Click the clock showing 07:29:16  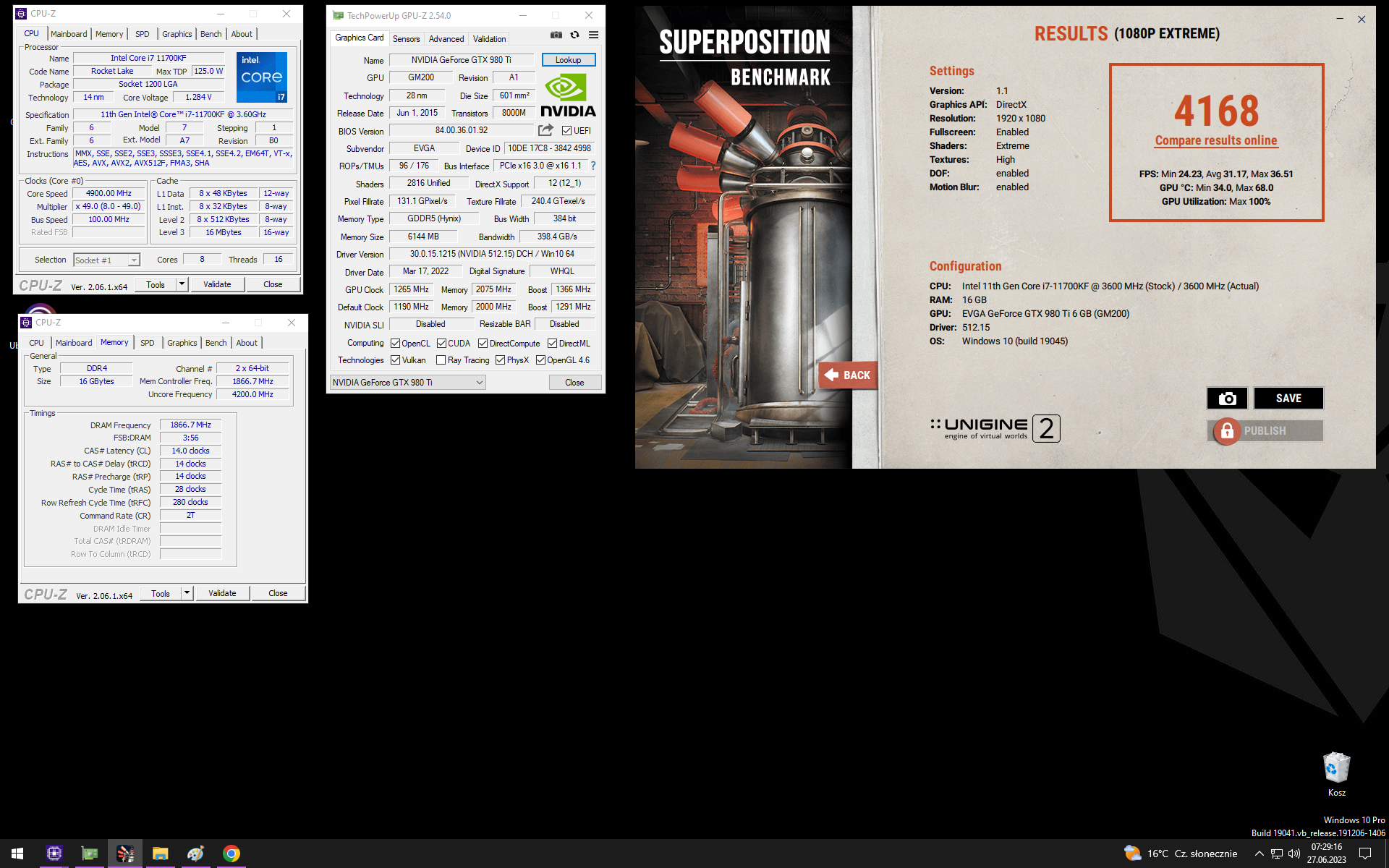pos(1326,846)
